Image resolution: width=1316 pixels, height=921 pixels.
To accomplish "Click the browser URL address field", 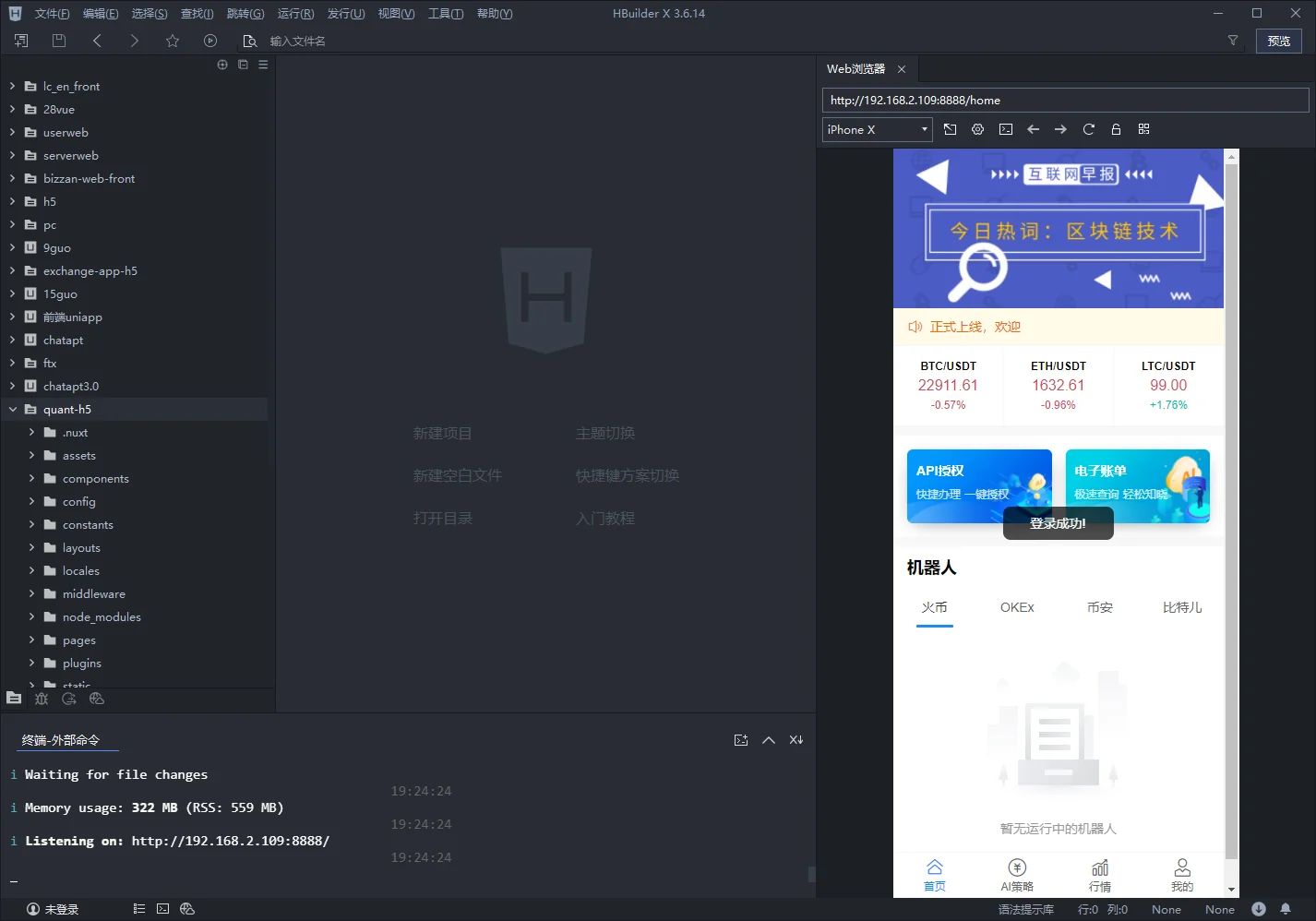I will pos(1064,100).
